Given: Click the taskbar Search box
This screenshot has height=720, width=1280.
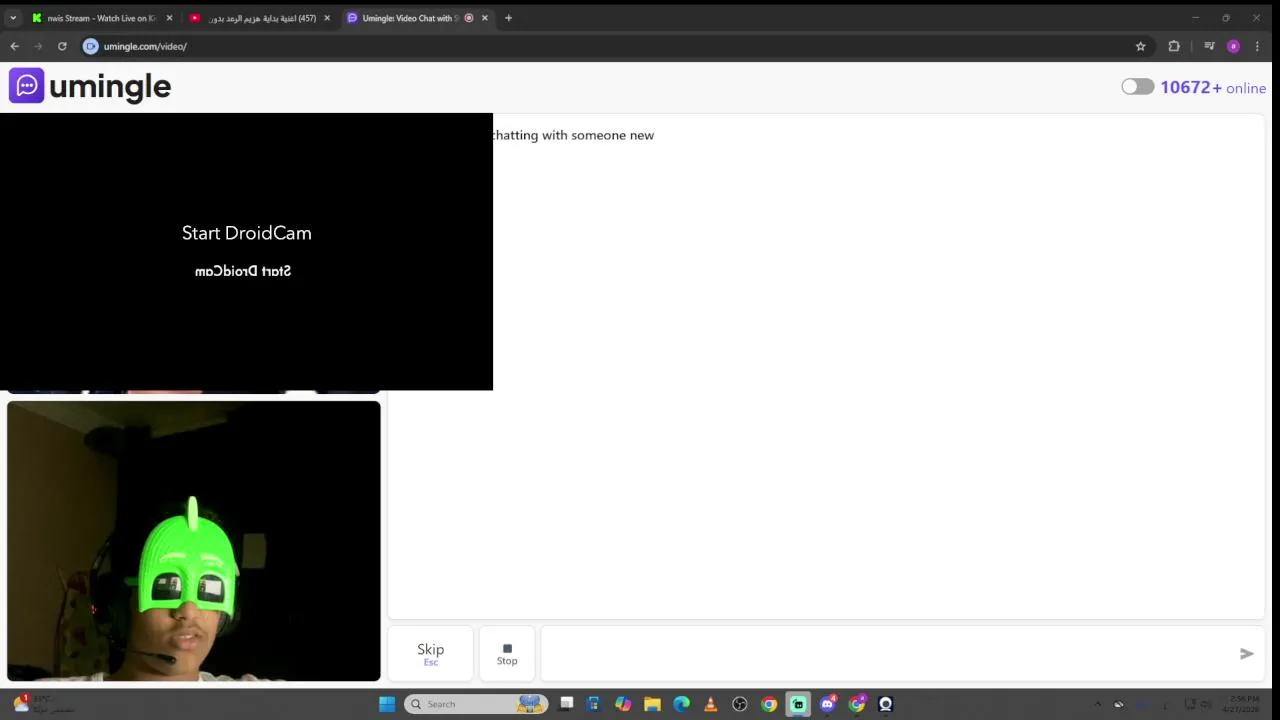Looking at the screenshot, I should pos(474,704).
